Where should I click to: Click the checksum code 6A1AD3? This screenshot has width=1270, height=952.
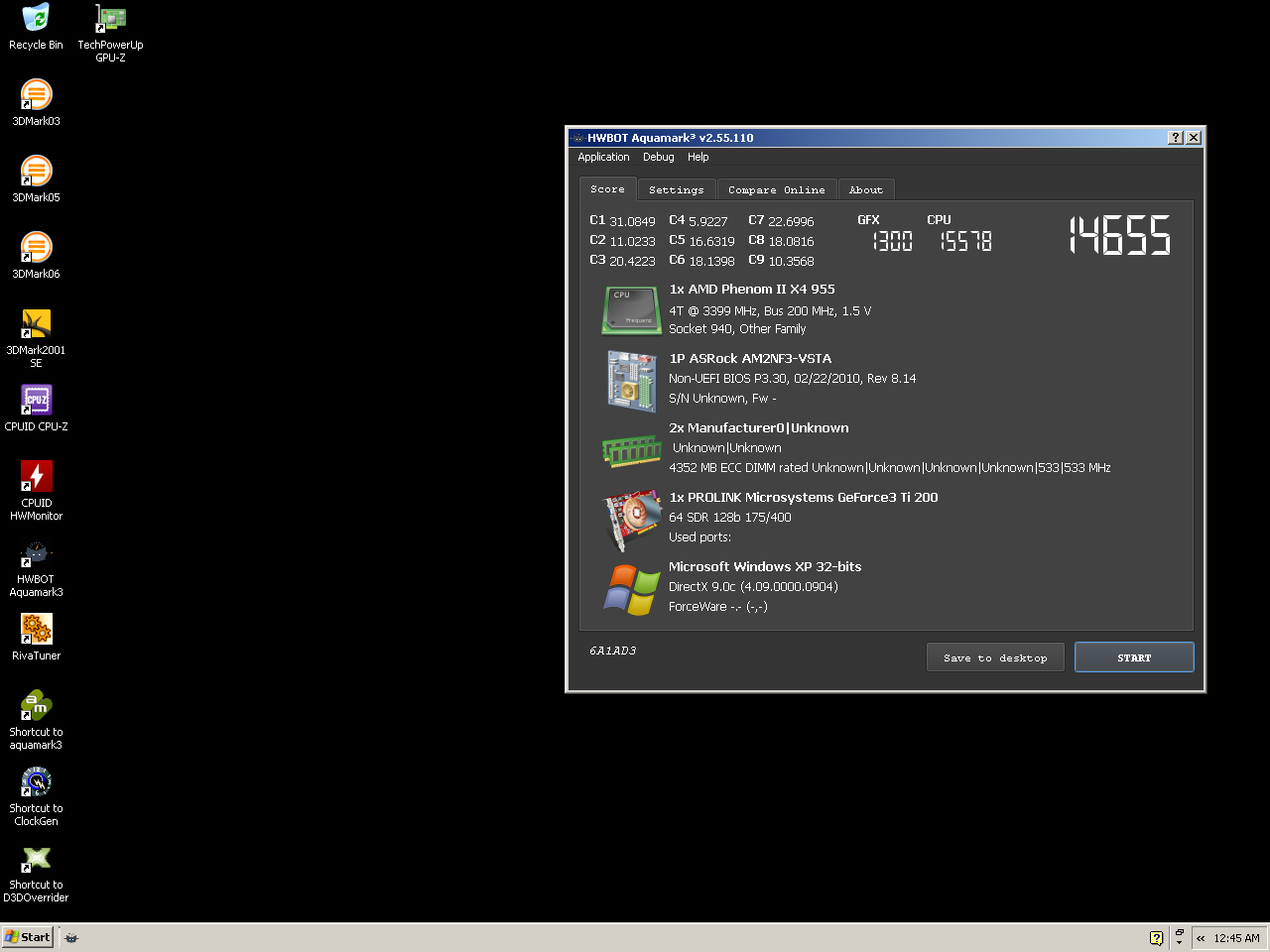pos(613,651)
